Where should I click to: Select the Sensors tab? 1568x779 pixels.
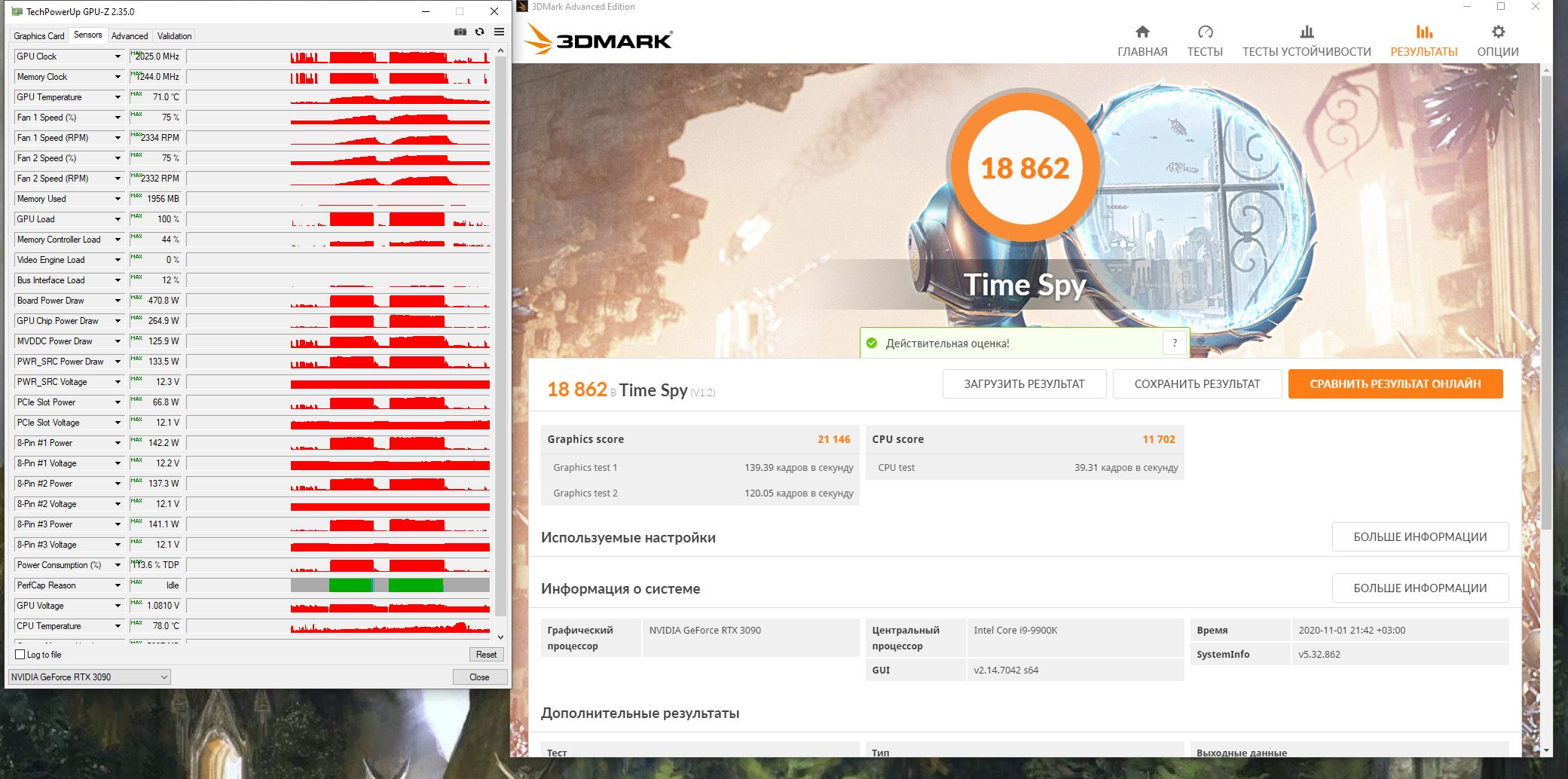88,35
